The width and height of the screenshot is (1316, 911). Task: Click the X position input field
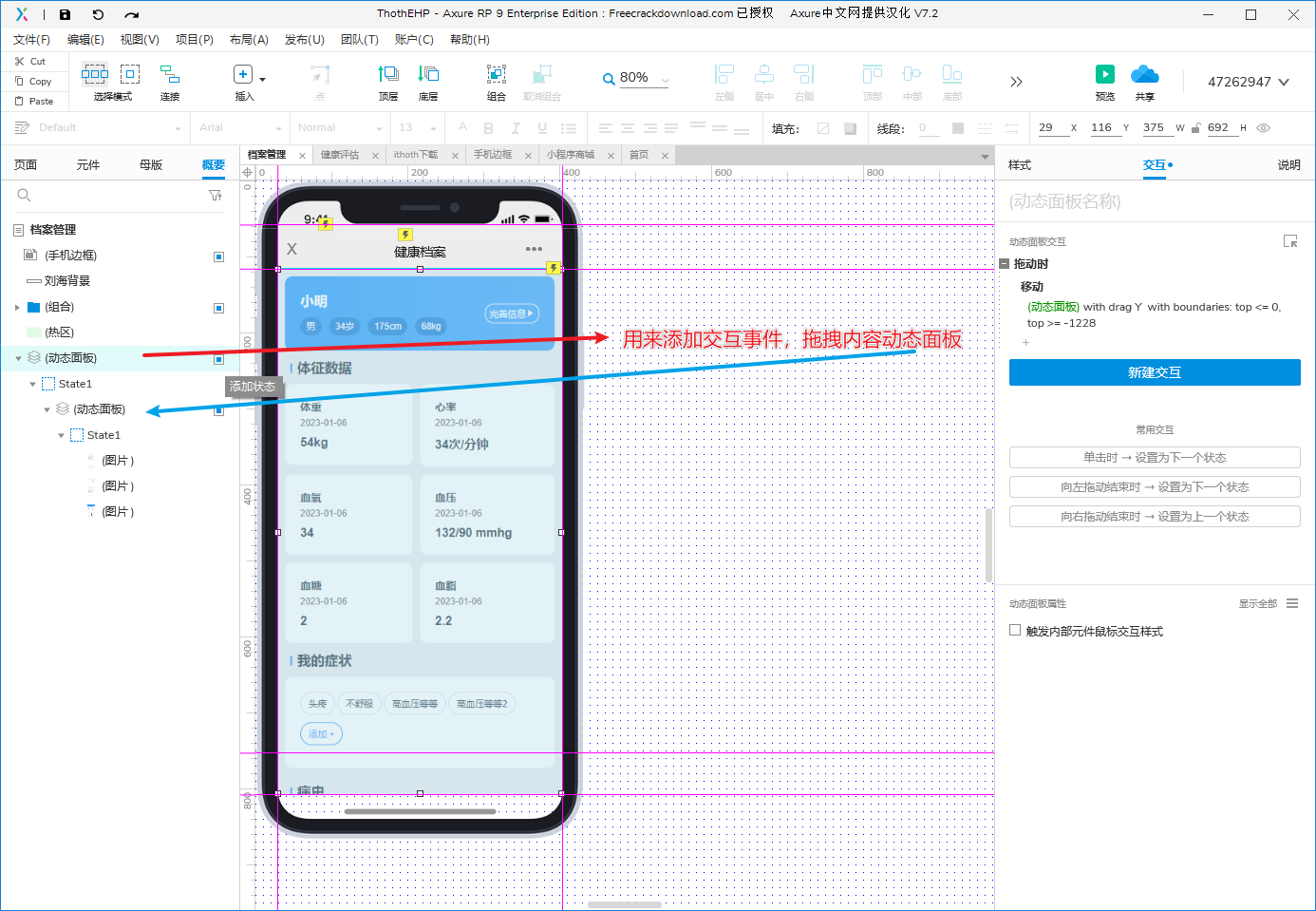tap(1052, 127)
